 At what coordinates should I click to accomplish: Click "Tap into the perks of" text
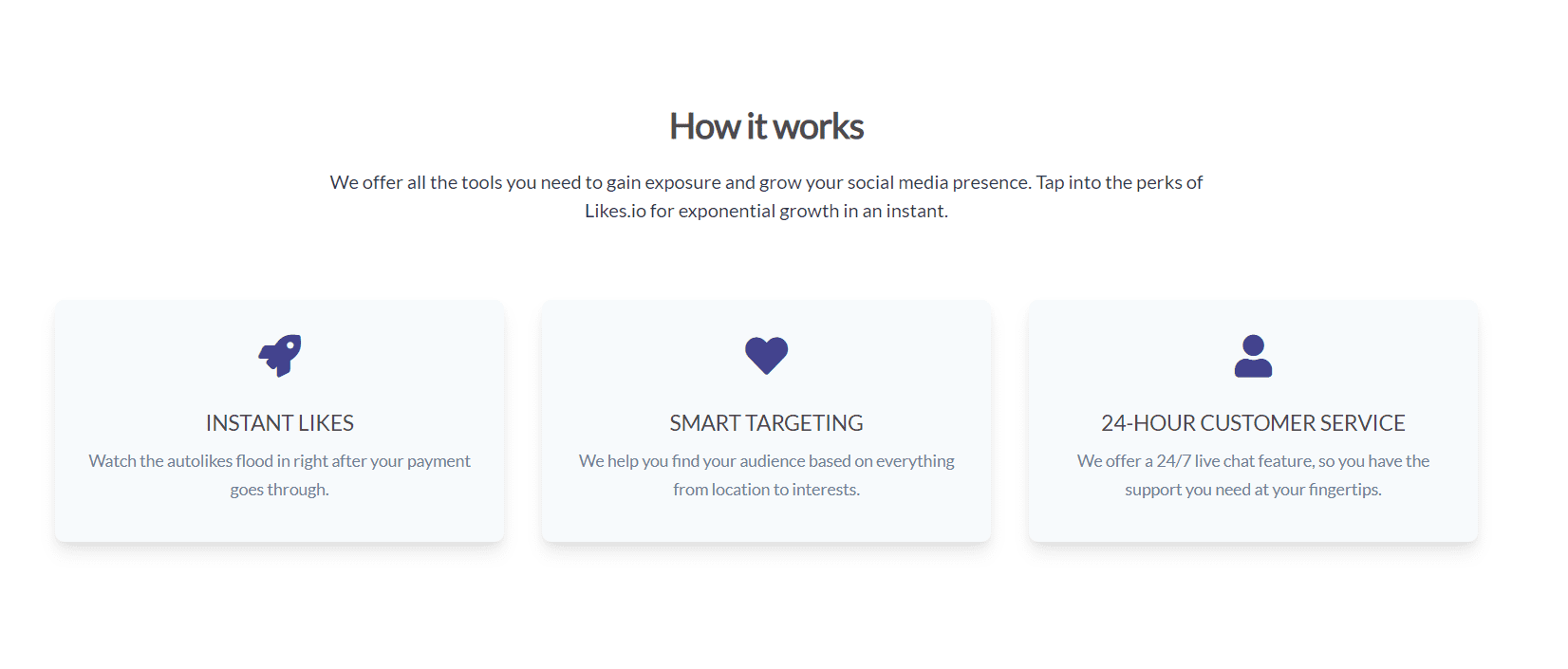[x=1119, y=183]
